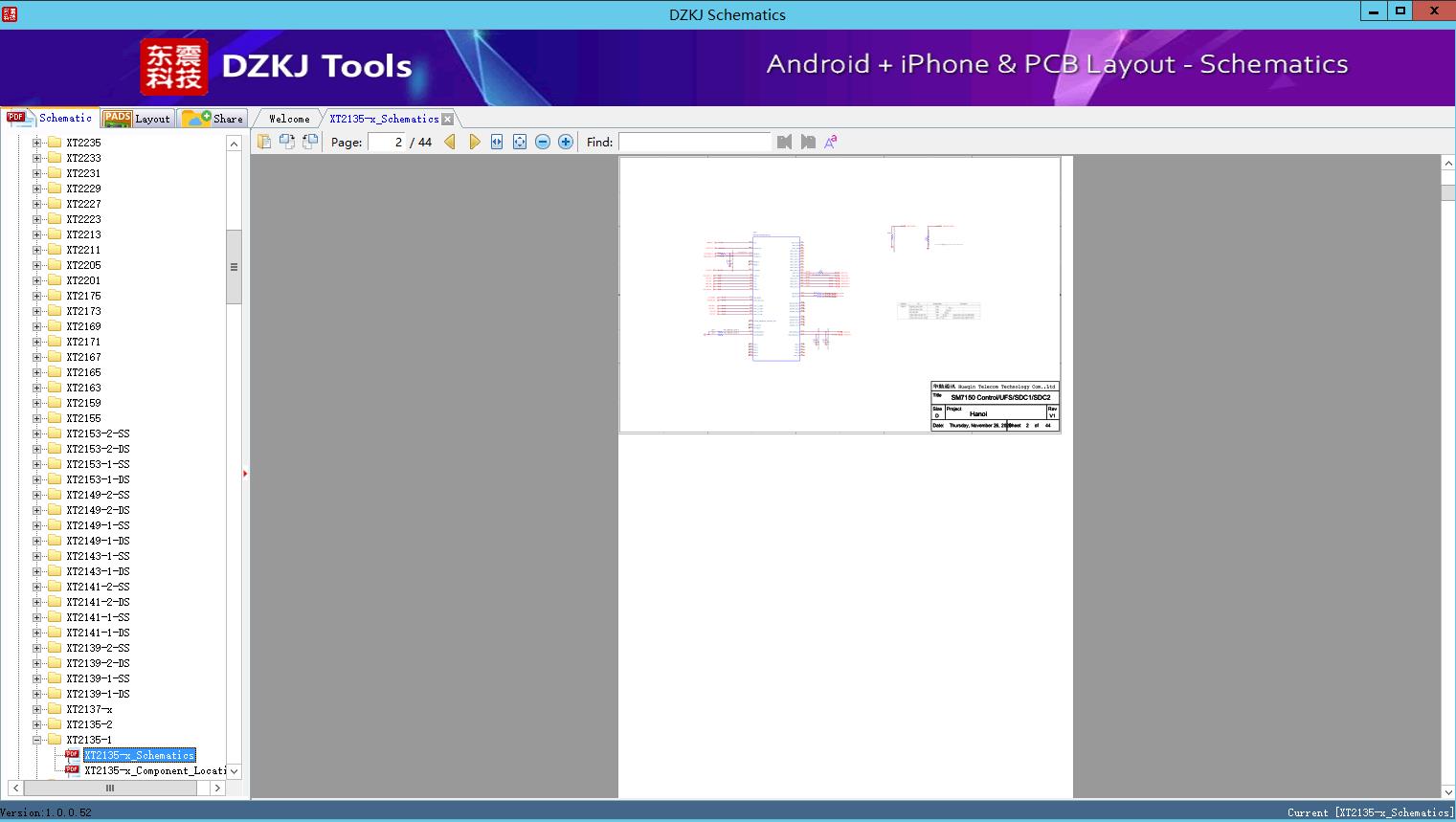The width and height of the screenshot is (1456, 822).
Task: Select the XT2143-1-SS tree folder
Action: coord(98,556)
